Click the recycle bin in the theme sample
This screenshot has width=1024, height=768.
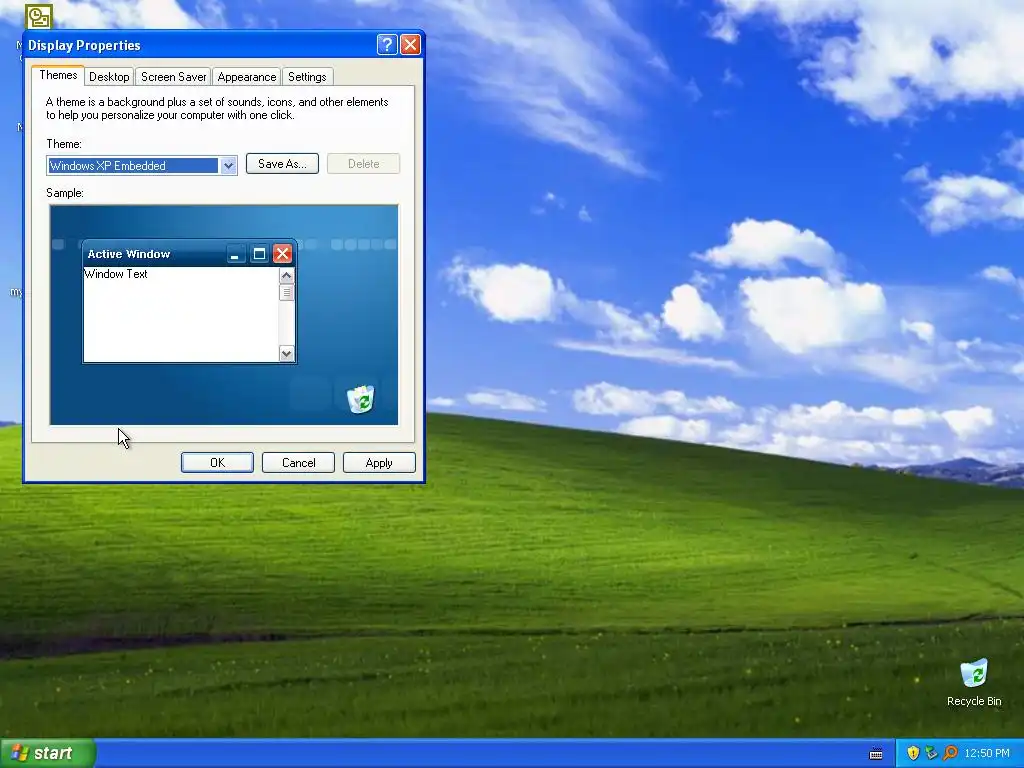click(360, 399)
